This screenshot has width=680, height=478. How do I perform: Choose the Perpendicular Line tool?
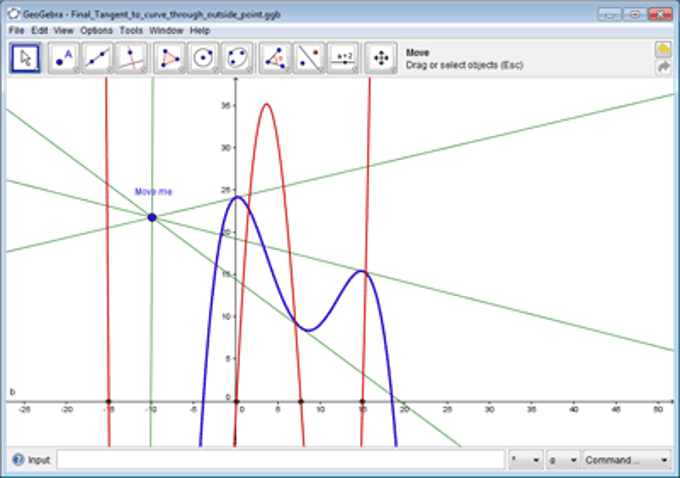coord(131,58)
